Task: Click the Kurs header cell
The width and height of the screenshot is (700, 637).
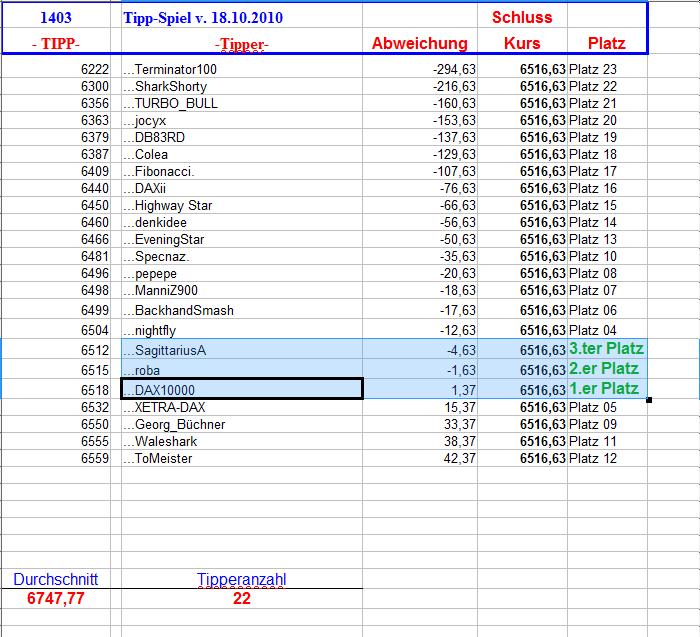Action: click(x=522, y=43)
